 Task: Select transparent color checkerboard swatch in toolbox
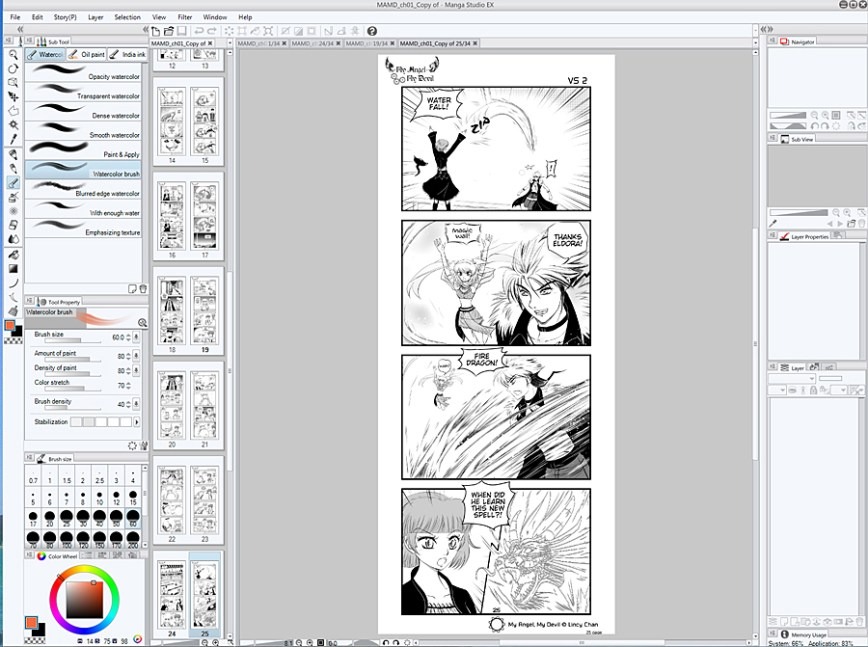pyautogui.click(x=13, y=340)
